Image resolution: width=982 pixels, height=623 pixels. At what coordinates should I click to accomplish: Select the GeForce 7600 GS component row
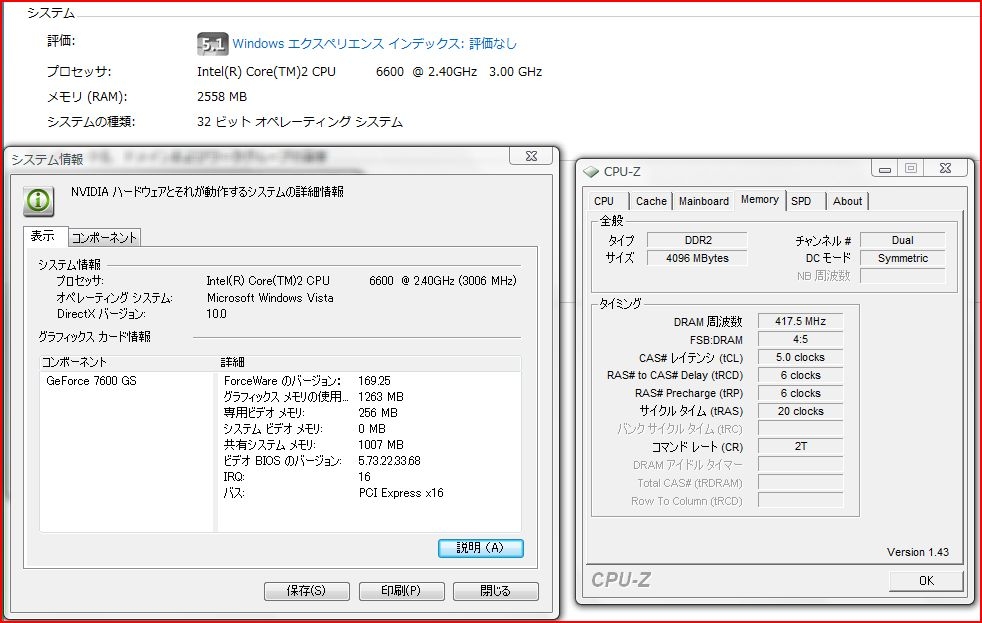(91, 381)
